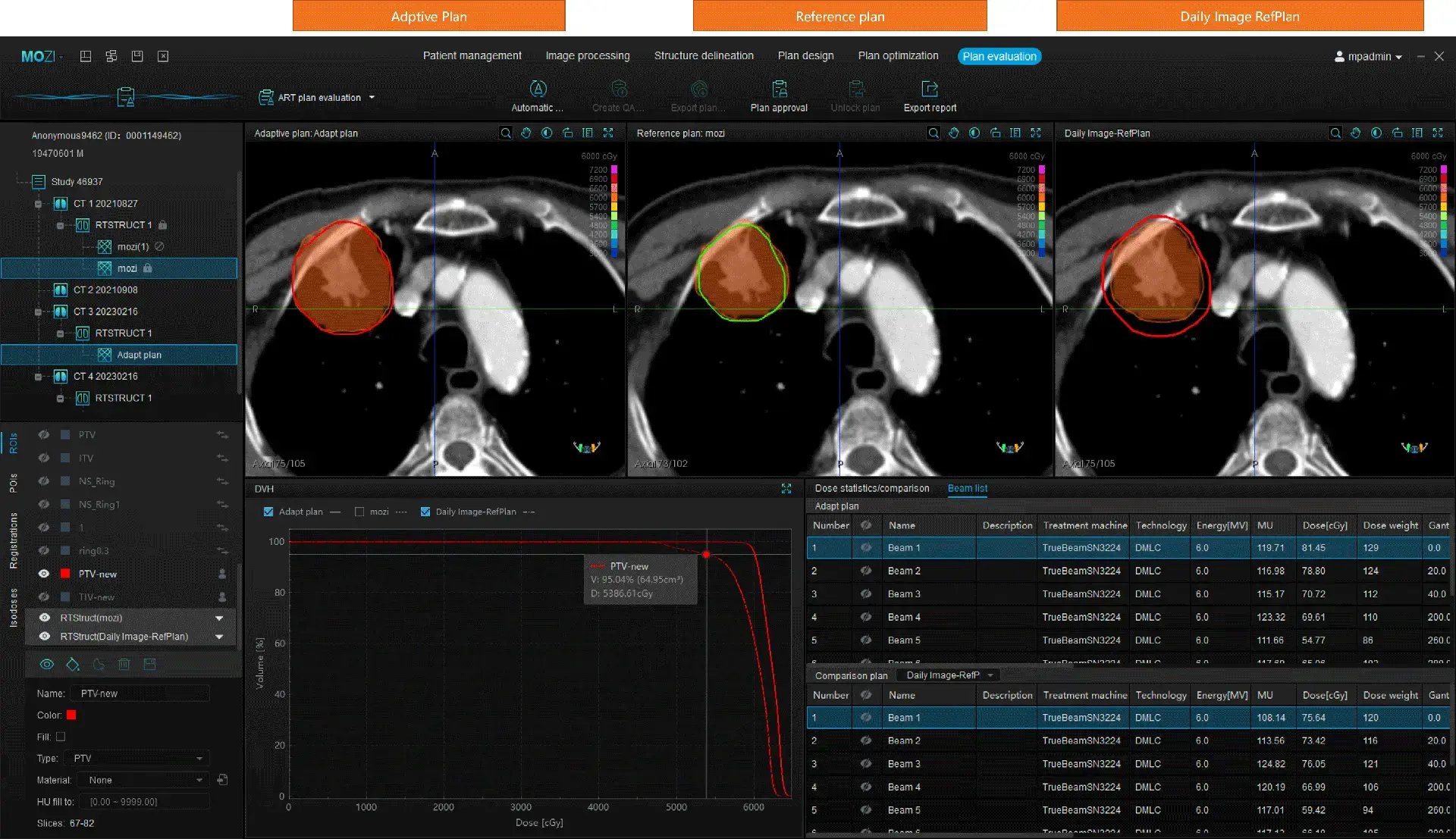1456x839 pixels.
Task: Click the Export report icon
Action: click(930, 89)
